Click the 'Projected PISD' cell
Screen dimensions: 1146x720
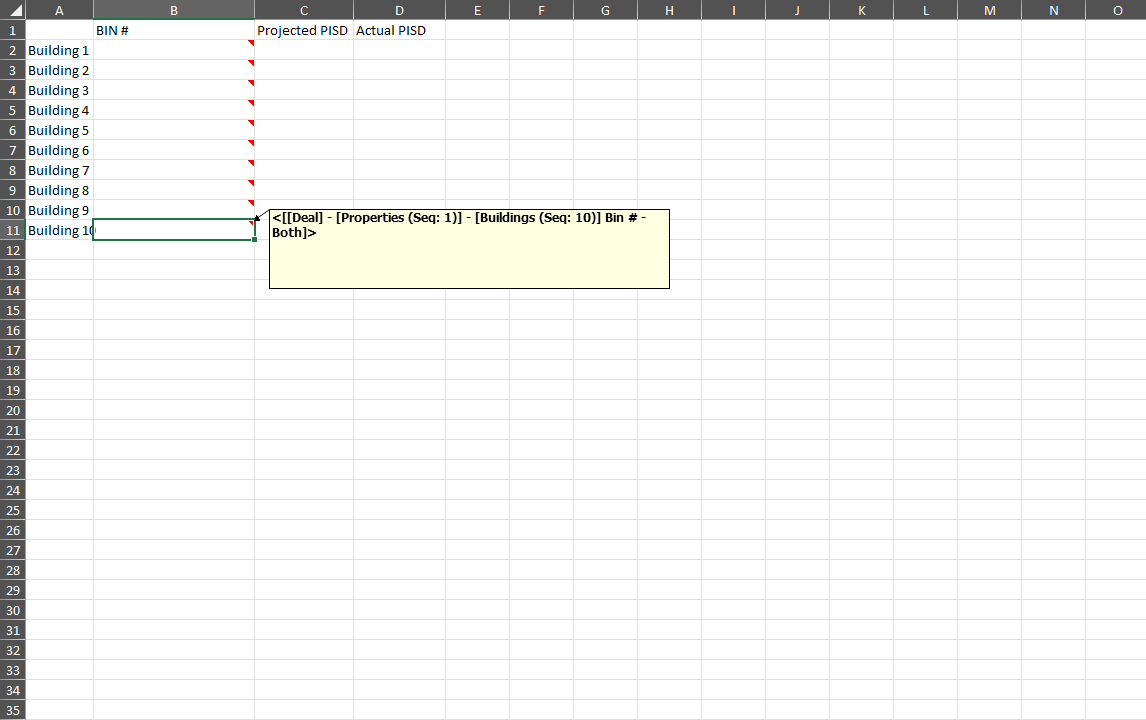point(304,30)
